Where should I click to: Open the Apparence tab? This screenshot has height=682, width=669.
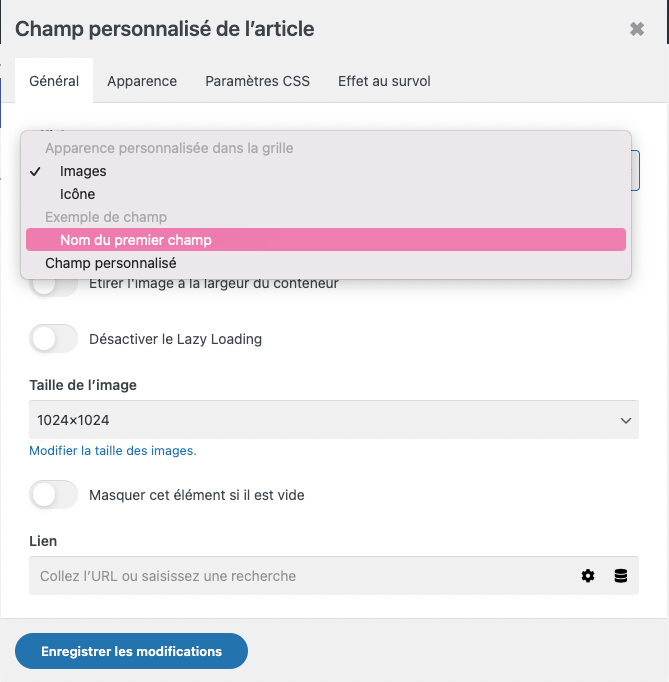(142, 81)
